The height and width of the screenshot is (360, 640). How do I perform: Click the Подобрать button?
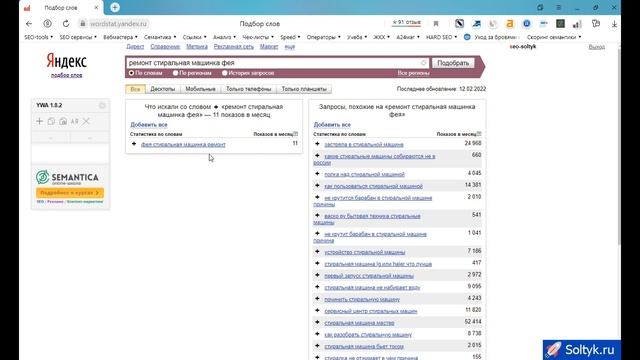pyautogui.click(x=453, y=63)
